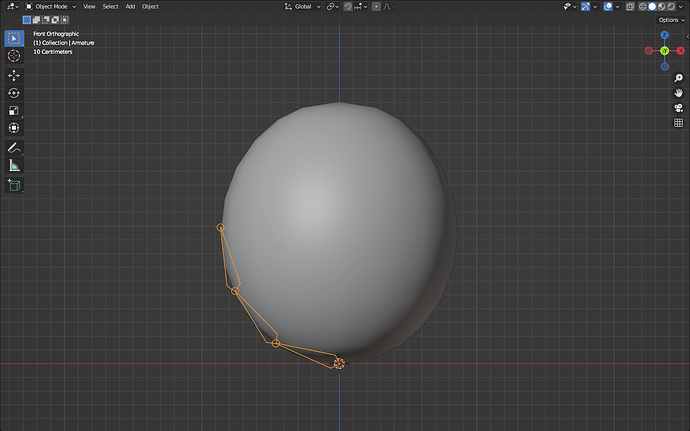Click the green Y axis gizmo circle

(664, 51)
